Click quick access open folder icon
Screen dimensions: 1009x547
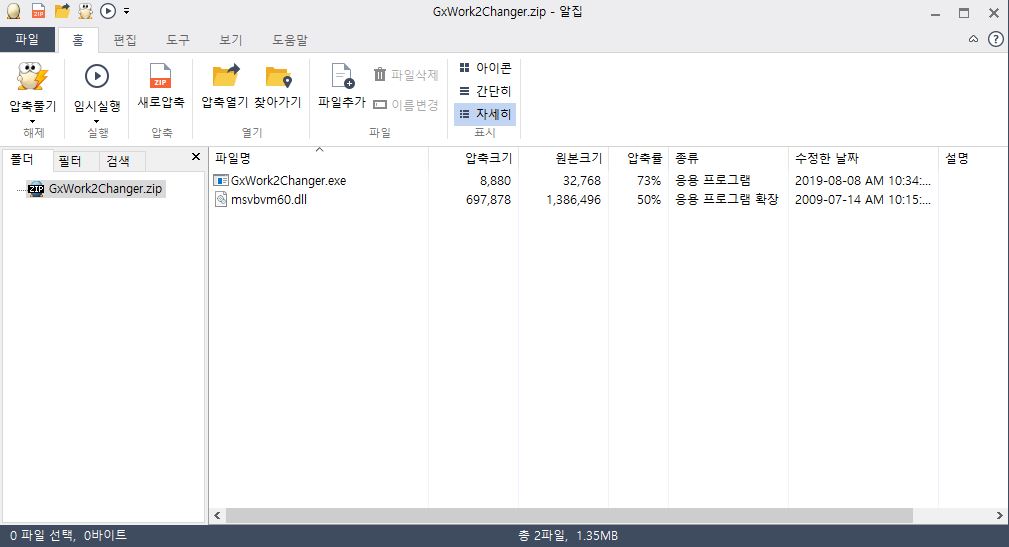coord(62,10)
